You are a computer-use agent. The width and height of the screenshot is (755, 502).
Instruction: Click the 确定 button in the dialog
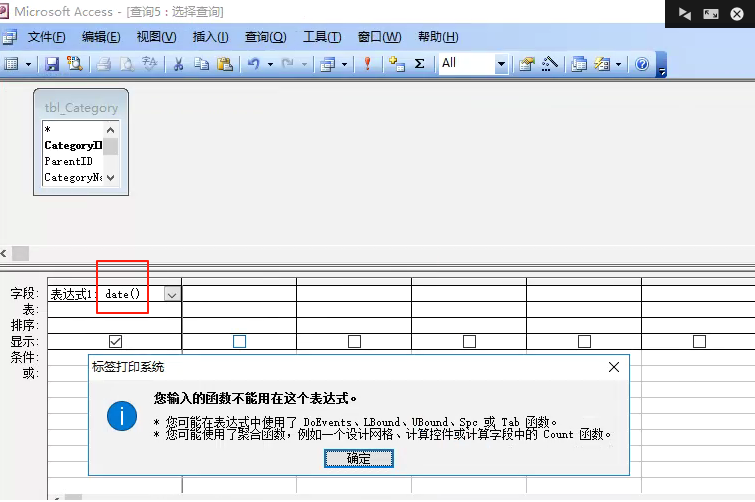(359, 458)
